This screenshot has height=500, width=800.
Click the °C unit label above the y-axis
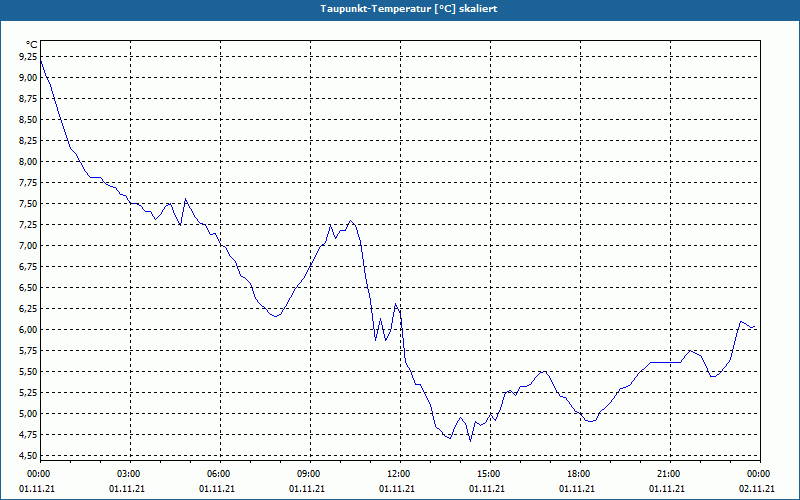[32, 45]
